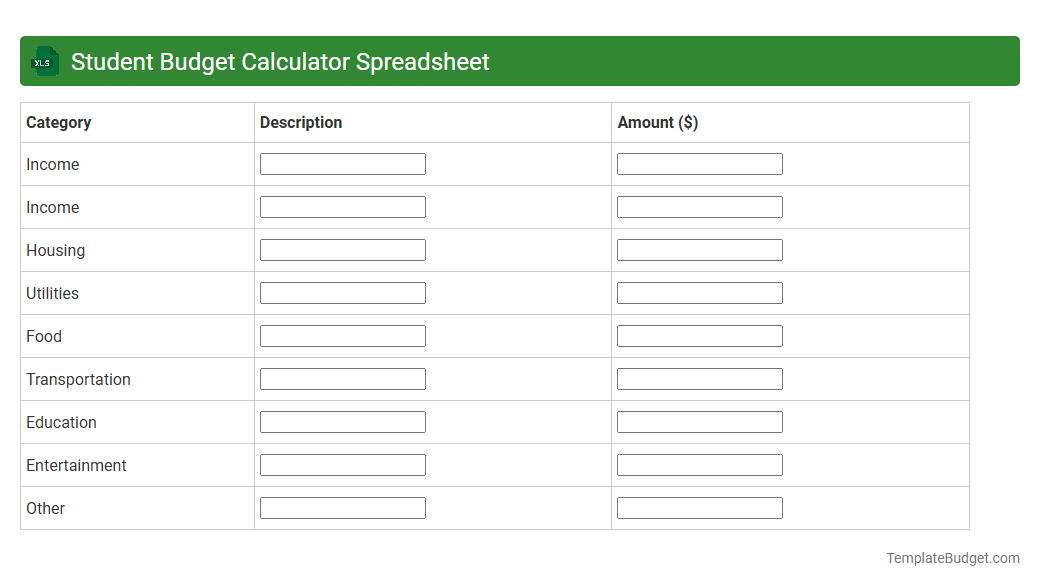Click the first Income amount field

point(699,163)
